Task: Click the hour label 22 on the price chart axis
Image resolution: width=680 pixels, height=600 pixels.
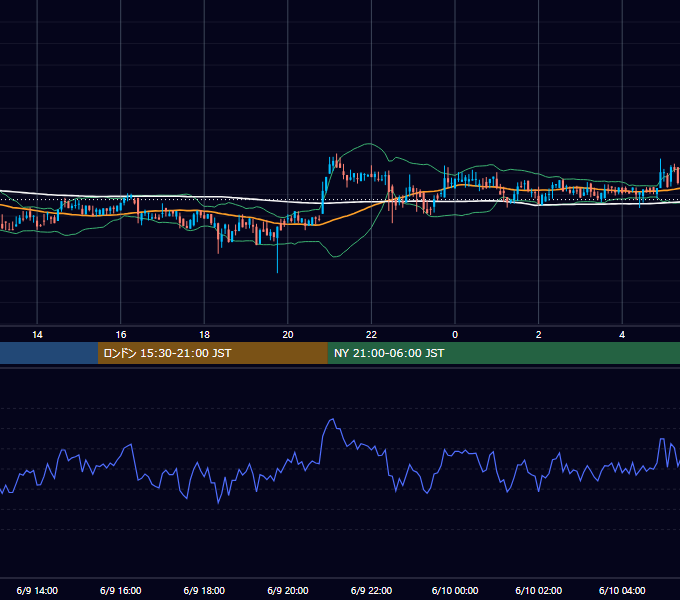Action: coord(371,335)
